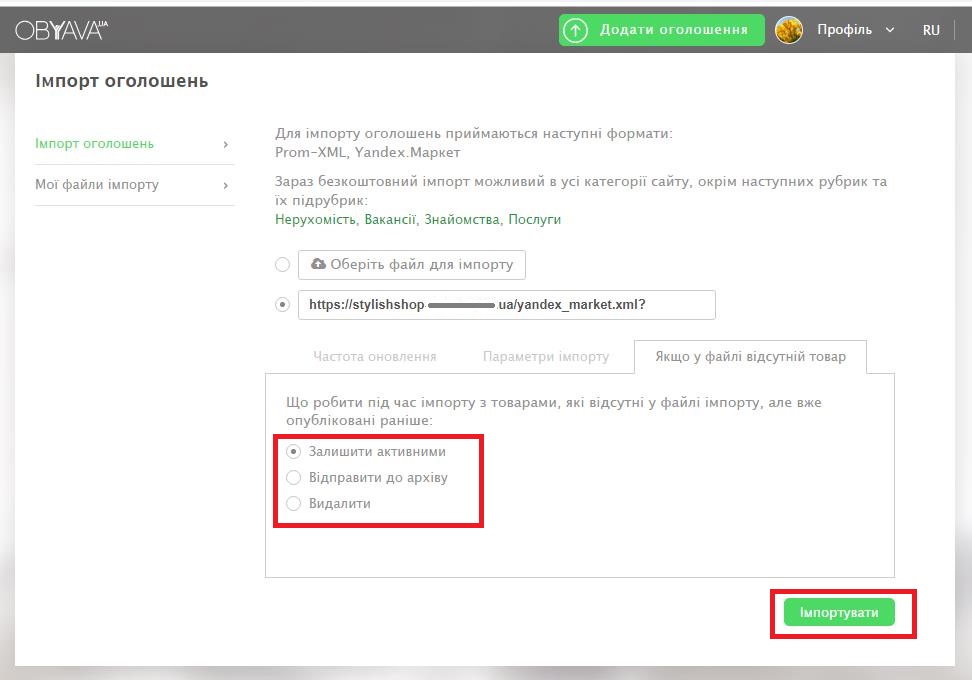
Task: Select the URL import radio option
Action: coord(283,305)
